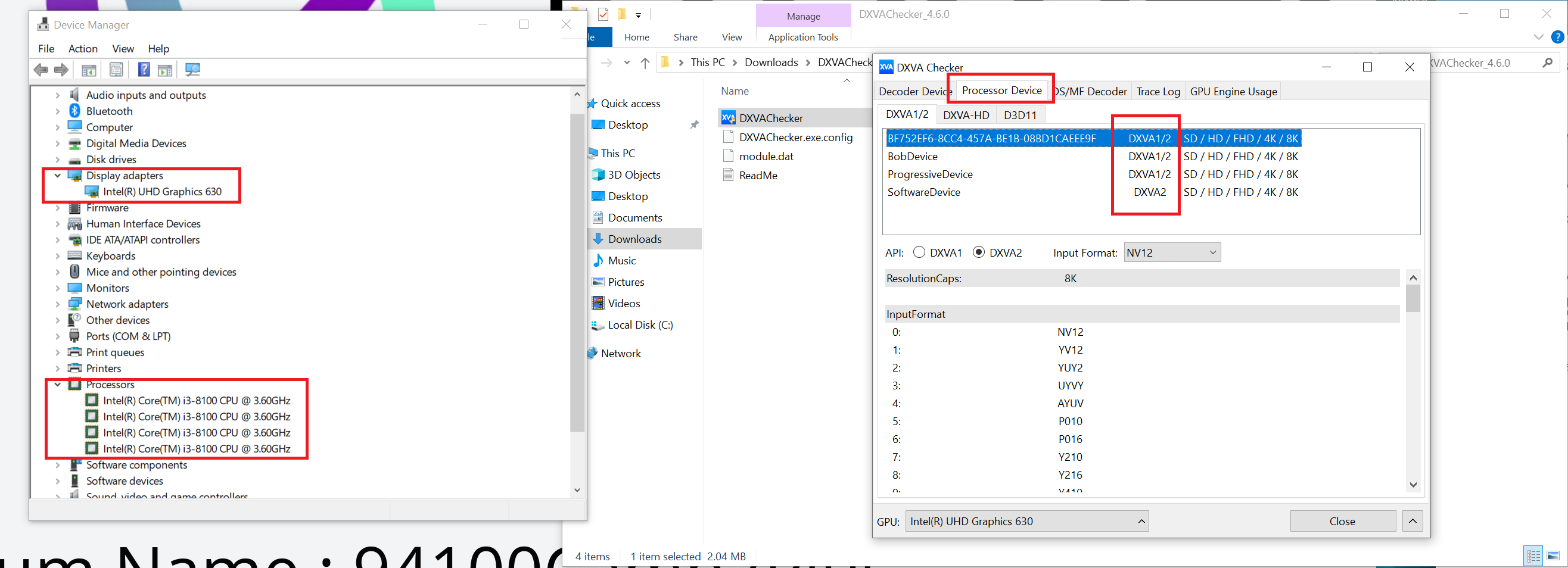Switch to the GPU Engine Usage tab
Viewport: 1568px width, 568px height.
click(1233, 91)
